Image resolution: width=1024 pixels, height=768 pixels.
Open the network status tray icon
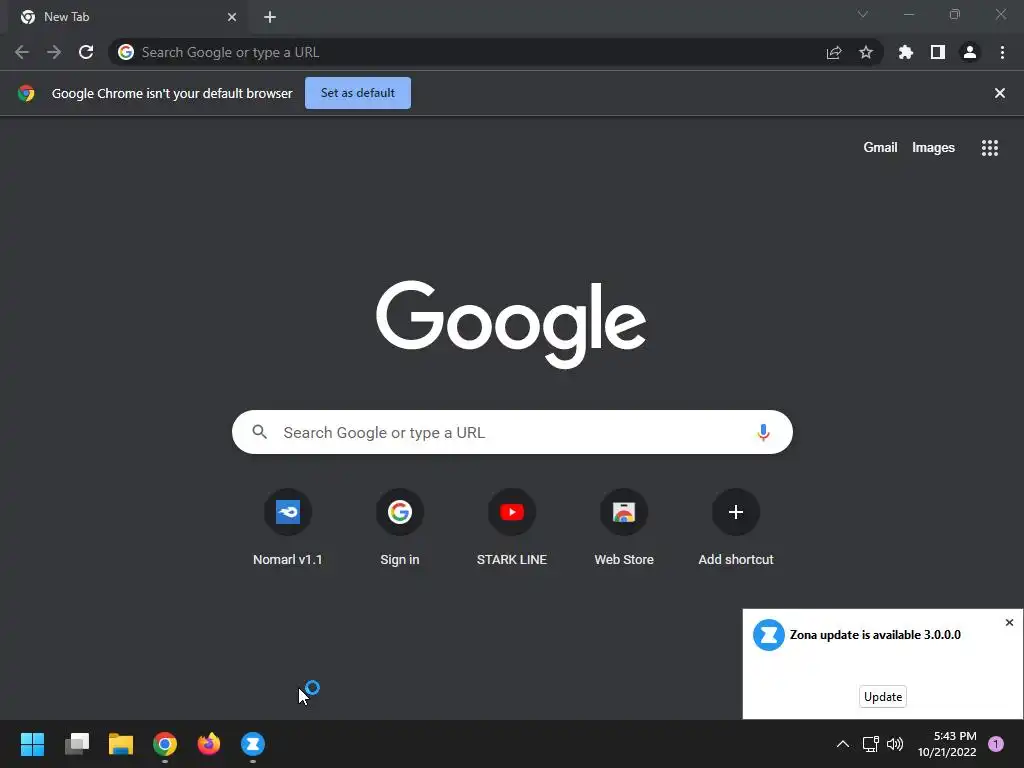point(871,744)
